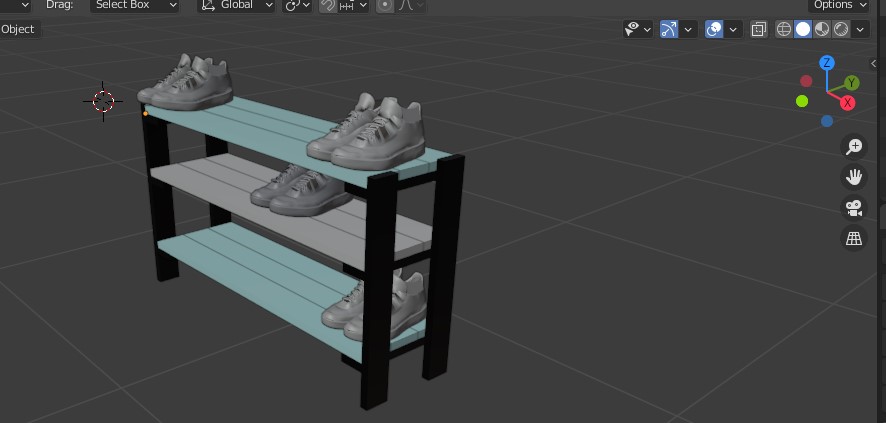This screenshot has width=886, height=423.
Task: Toggle X-ray mode
Action: click(x=759, y=29)
